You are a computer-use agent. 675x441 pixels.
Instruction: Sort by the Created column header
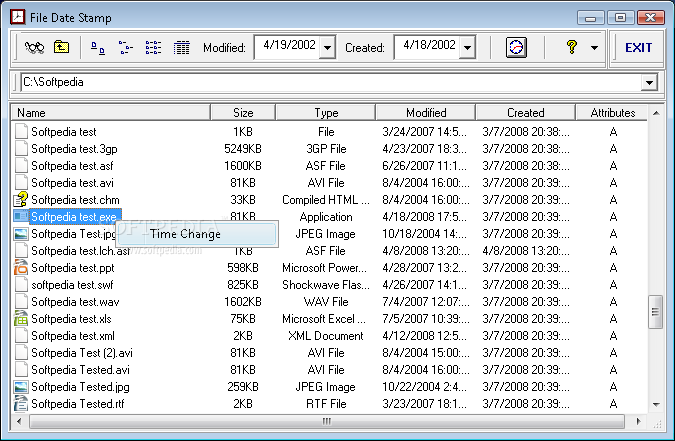tap(525, 112)
